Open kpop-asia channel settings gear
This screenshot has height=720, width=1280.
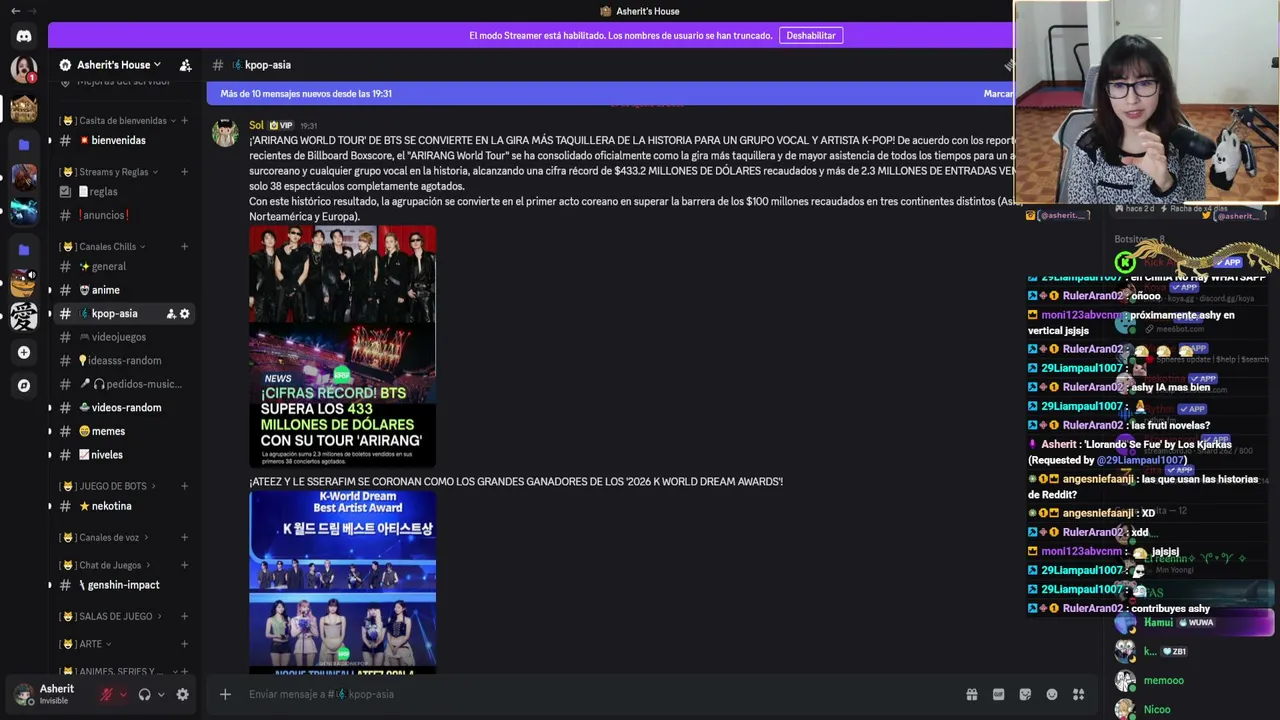click(x=184, y=314)
